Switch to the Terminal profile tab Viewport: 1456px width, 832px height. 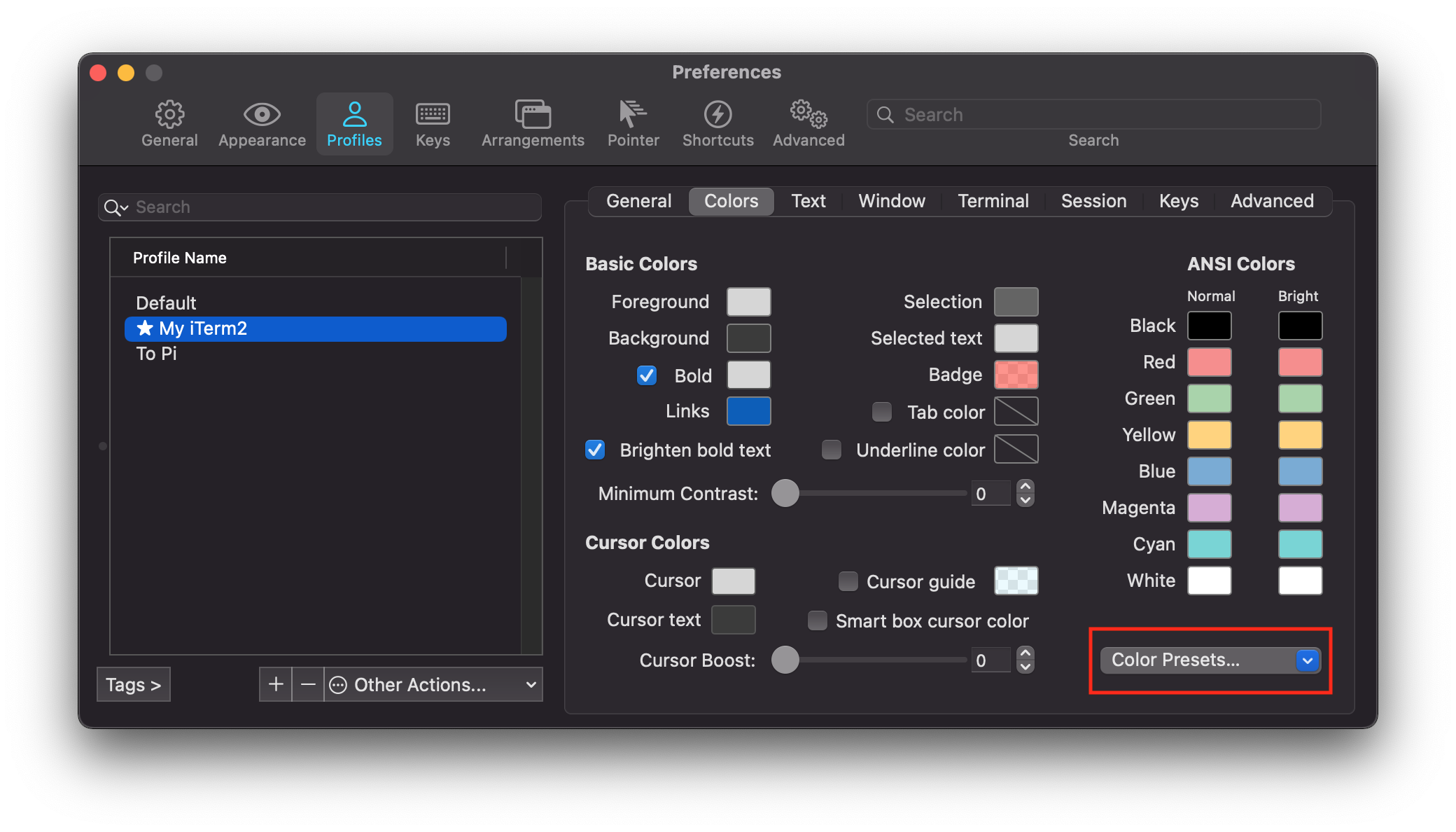point(993,201)
